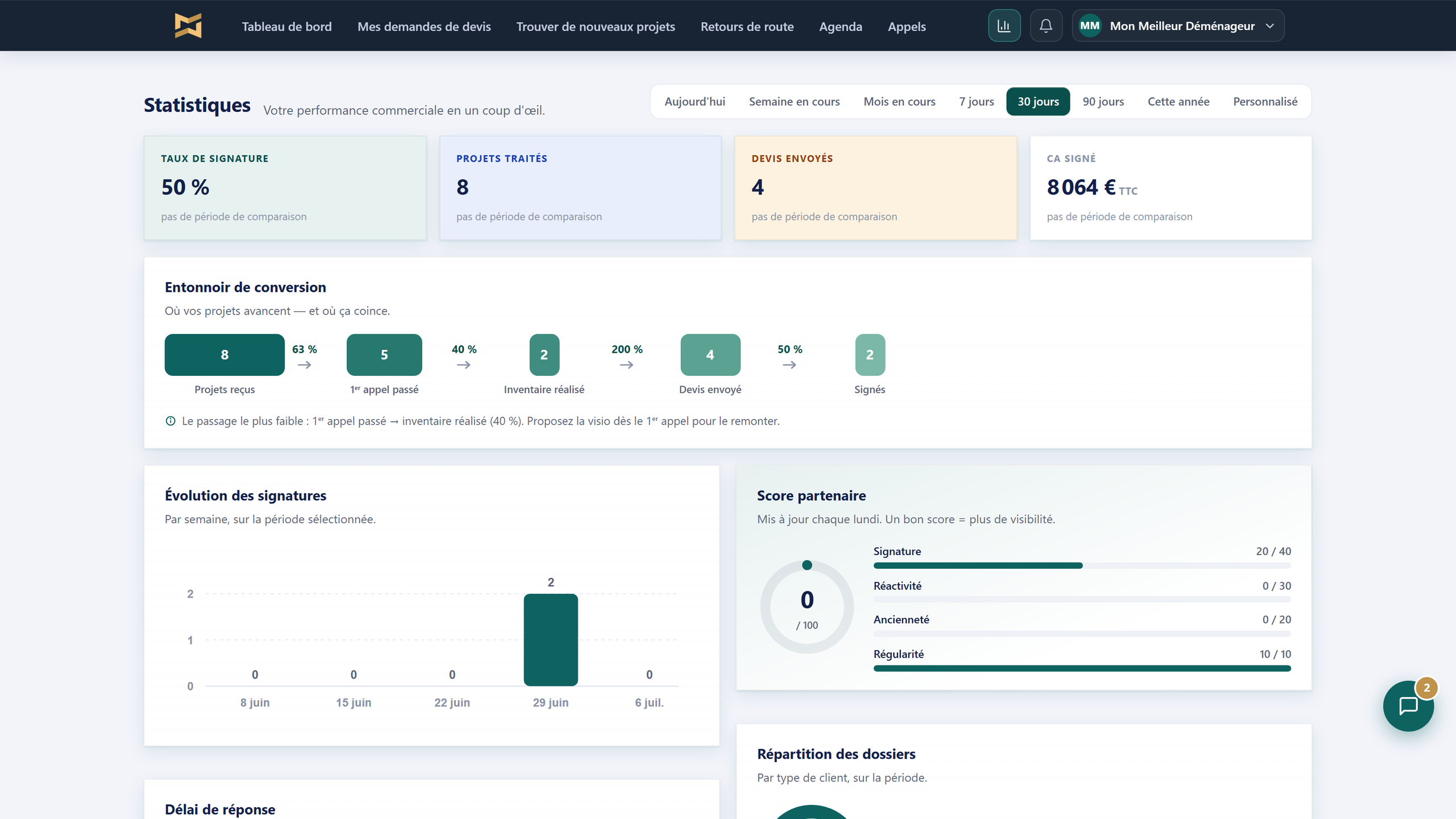This screenshot has height=819, width=1456.
Task: Click the 200 % conversion rate
Action: (627, 349)
